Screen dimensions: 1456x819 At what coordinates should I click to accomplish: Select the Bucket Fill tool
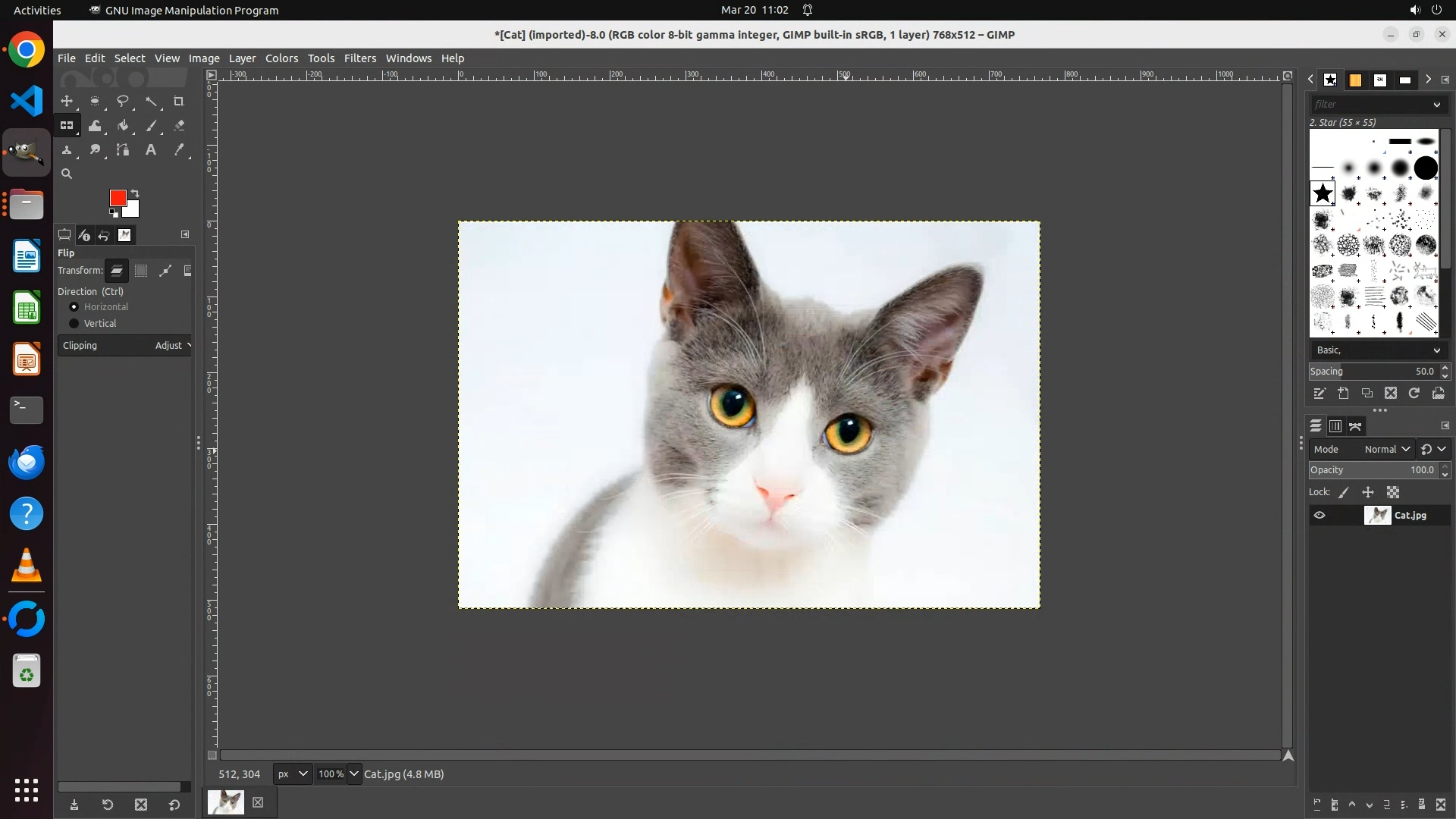(123, 126)
